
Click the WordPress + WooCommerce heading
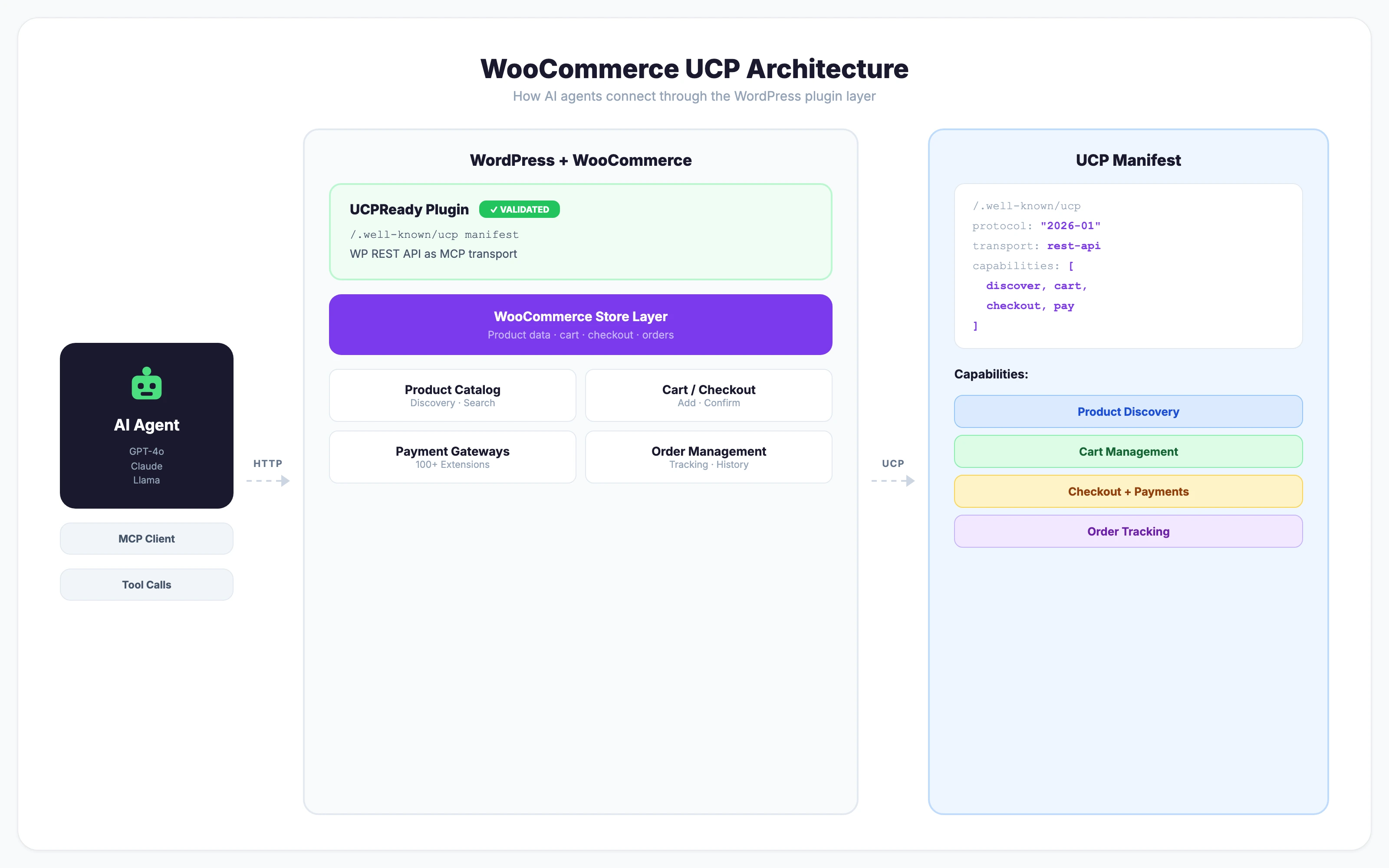point(580,160)
